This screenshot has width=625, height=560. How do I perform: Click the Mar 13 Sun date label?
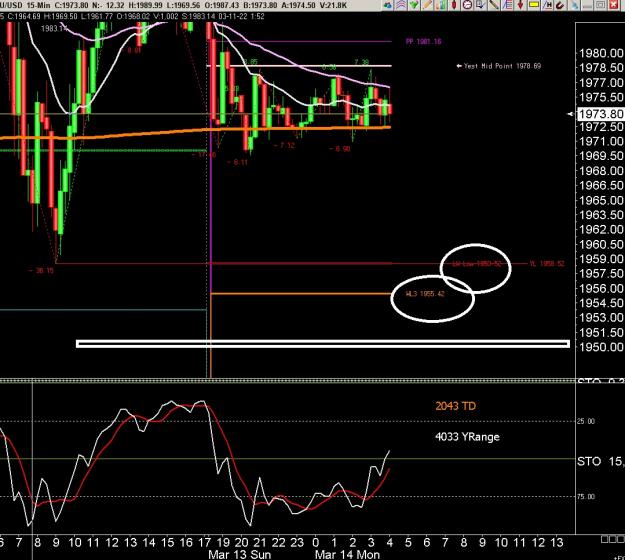240,554
